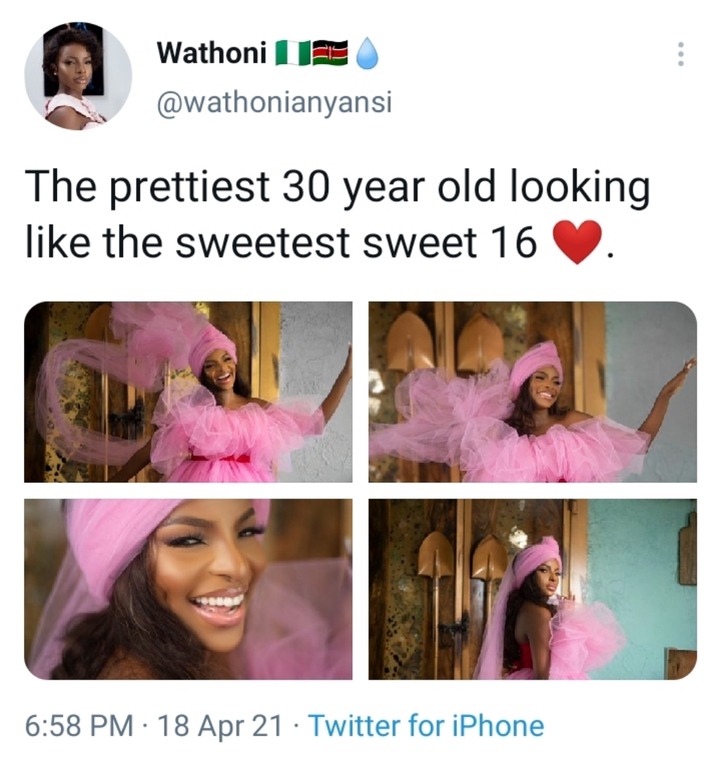This screenshot has width=720, height=765.
Task: Open photo of woman beside teal wall
Action: pos(533,589)
